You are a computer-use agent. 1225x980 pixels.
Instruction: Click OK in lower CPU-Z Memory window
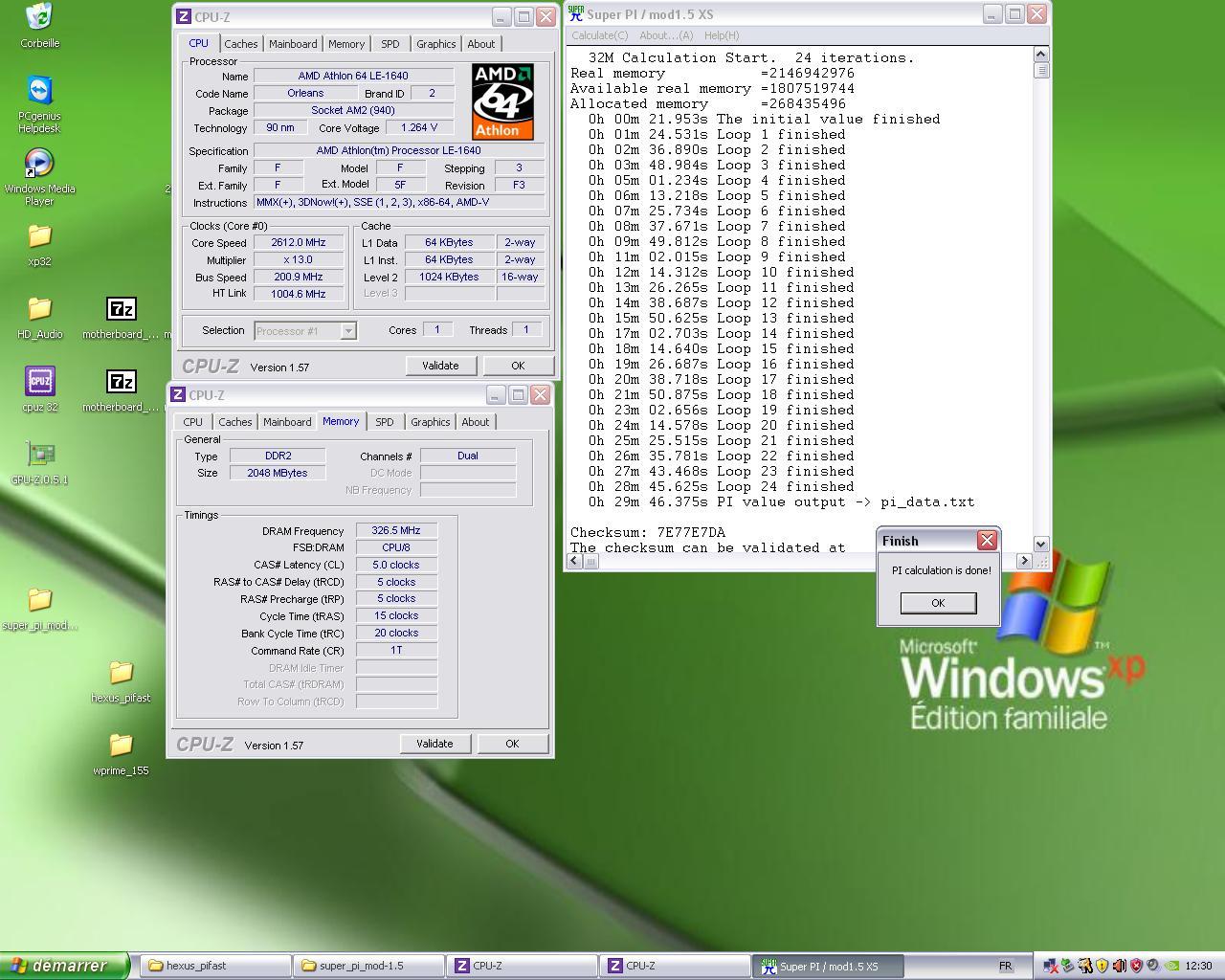[512, 744]
